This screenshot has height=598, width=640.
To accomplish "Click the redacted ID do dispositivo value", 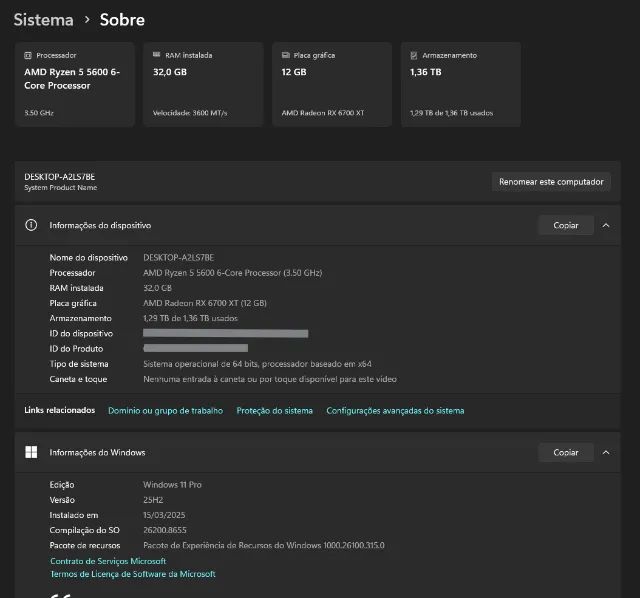I will coord(226,333).
